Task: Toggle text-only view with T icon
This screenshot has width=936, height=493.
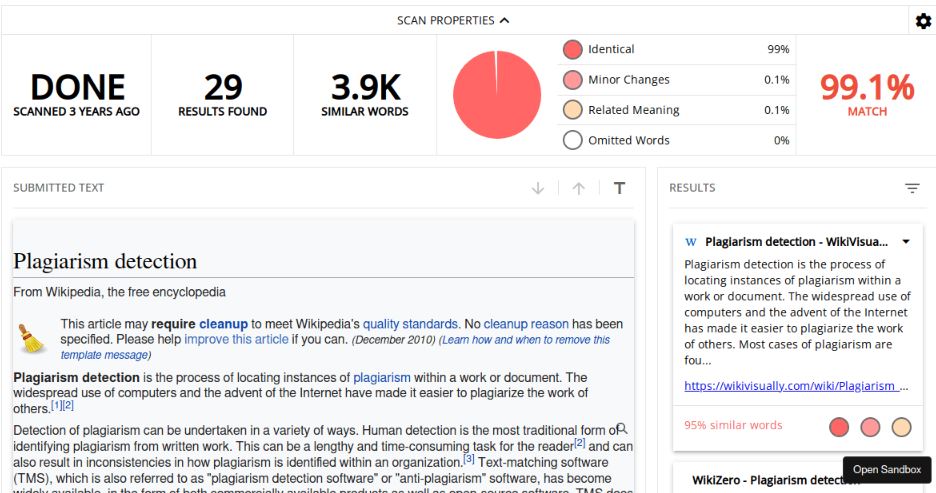Action: click(620, 189)
